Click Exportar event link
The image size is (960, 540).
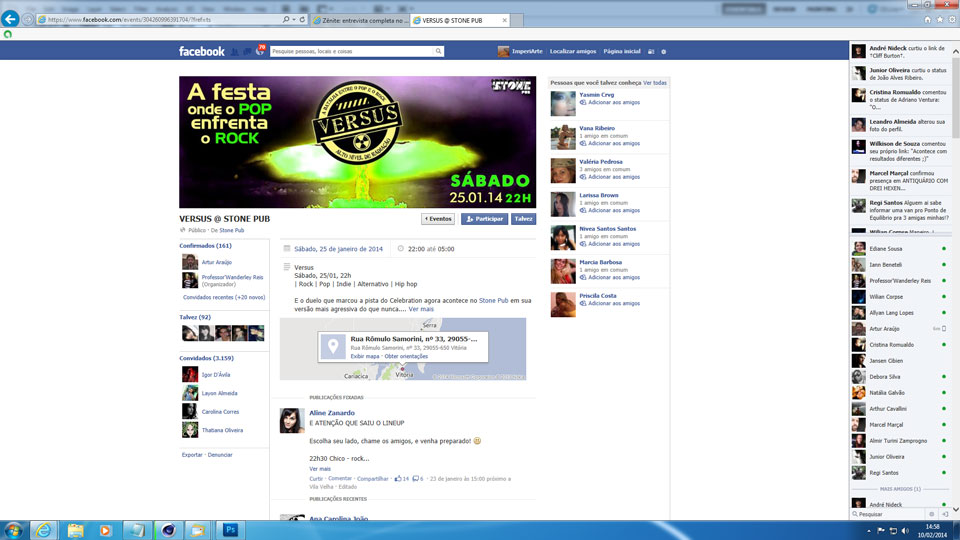[192, 455]
